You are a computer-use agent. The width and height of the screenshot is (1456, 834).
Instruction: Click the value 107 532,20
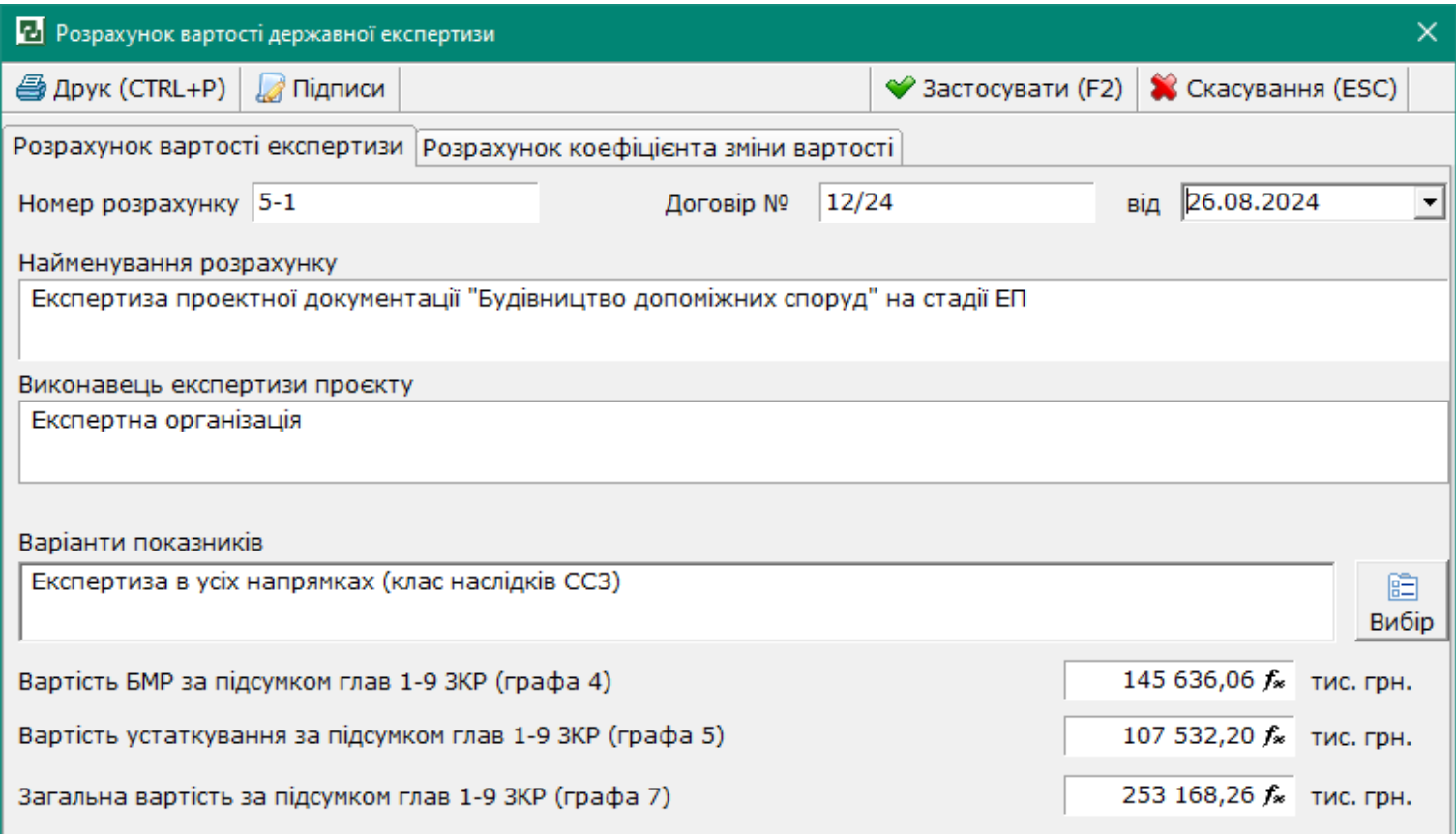tap(1188, 736)
